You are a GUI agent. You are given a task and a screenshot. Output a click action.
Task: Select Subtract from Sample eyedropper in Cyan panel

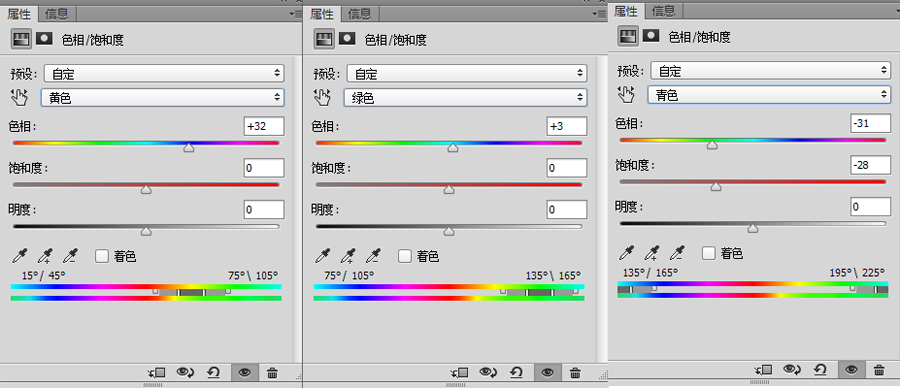click(678, 253)
